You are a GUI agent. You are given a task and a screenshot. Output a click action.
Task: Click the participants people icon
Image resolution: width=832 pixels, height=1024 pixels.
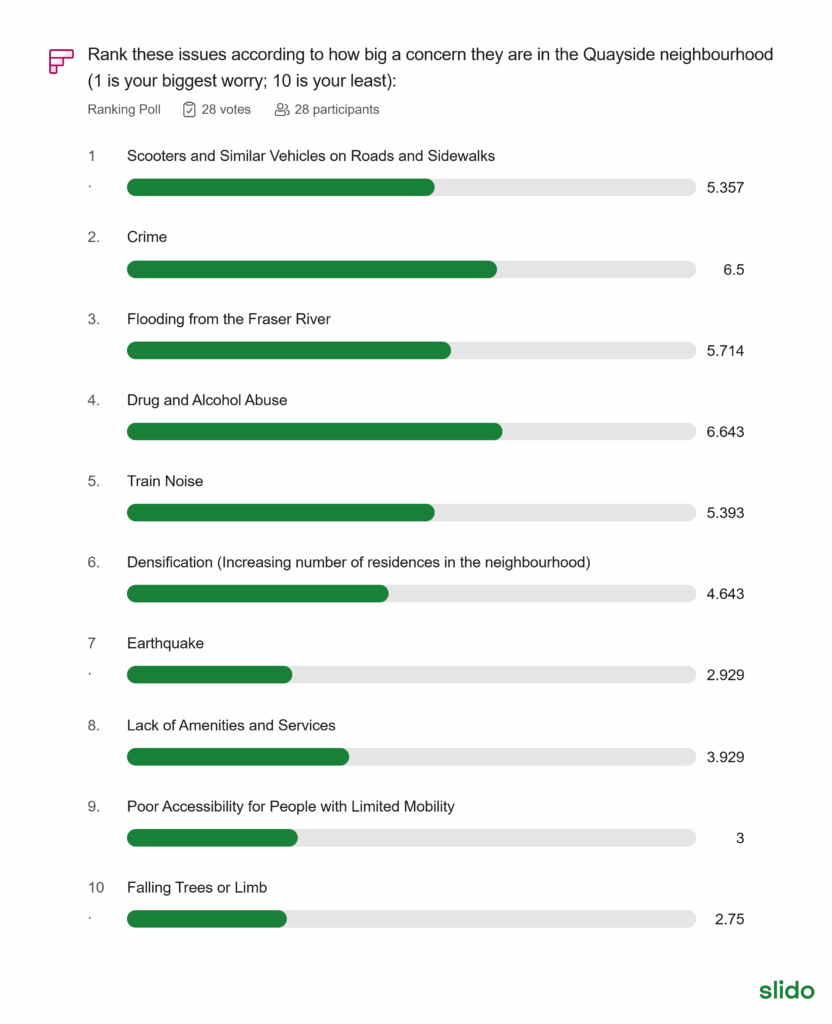[282, 109]
